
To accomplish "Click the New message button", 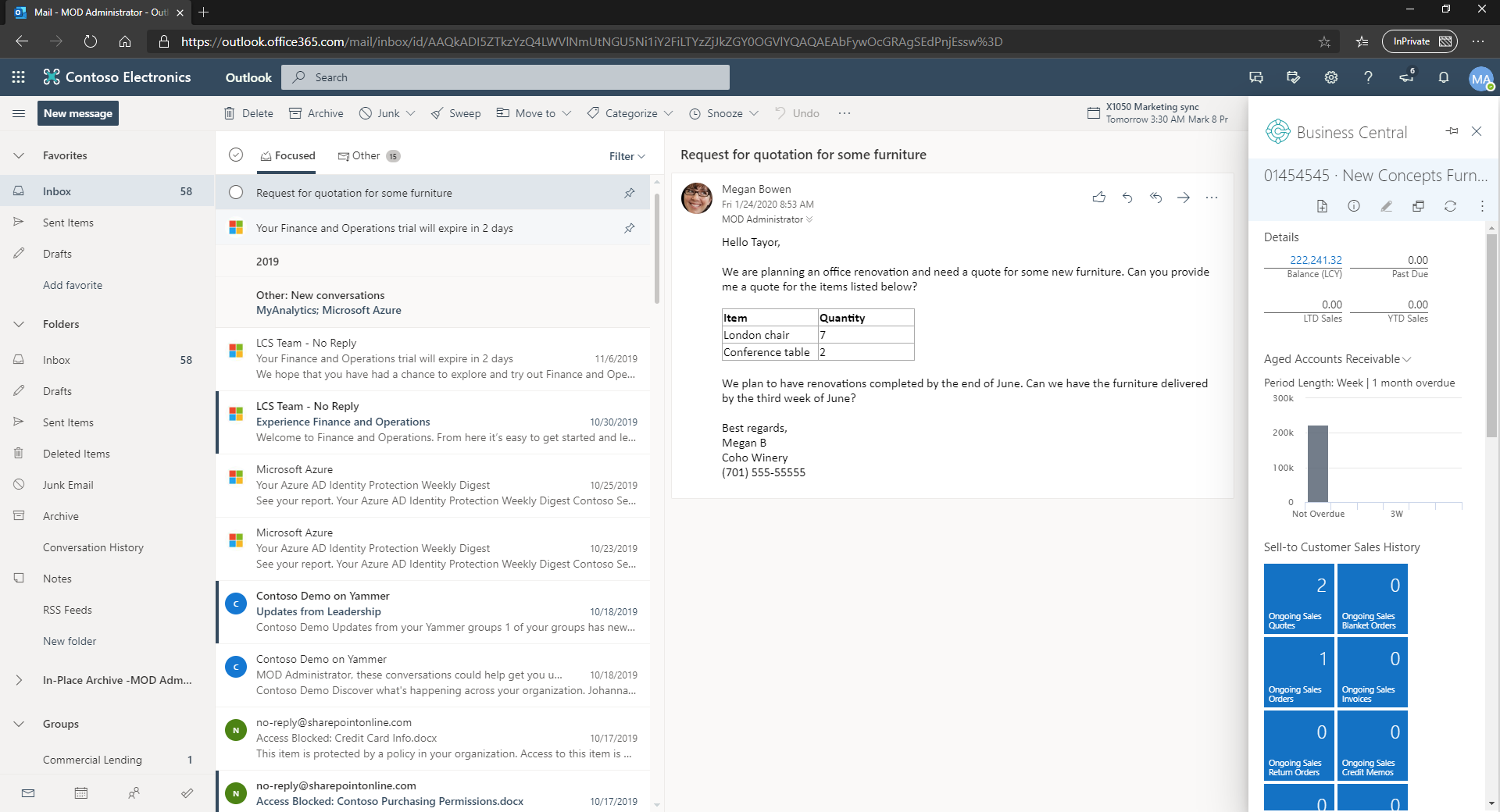I will (x=78, y=113).
